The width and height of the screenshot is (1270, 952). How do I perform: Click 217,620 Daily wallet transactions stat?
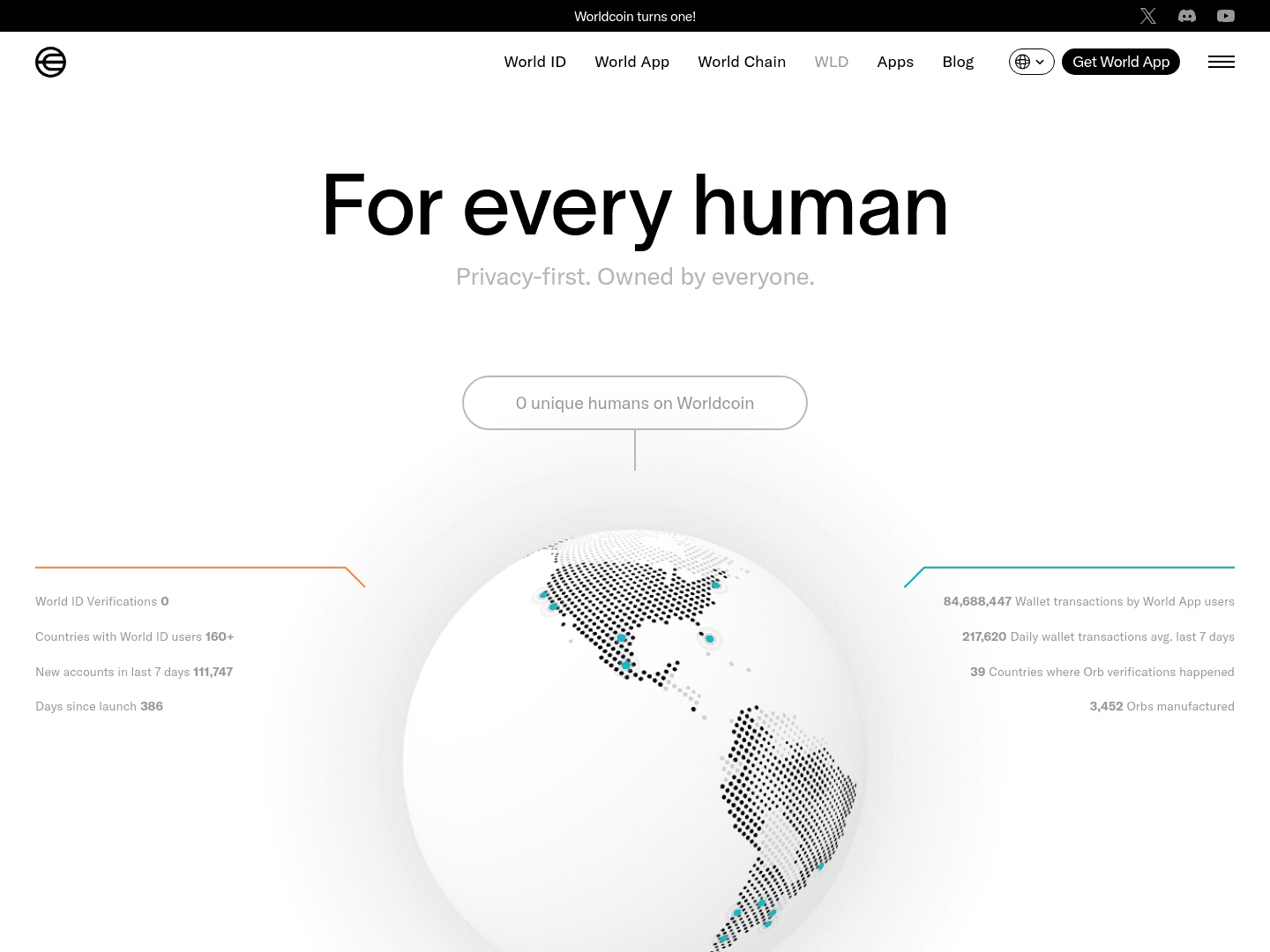[1098, 636]
